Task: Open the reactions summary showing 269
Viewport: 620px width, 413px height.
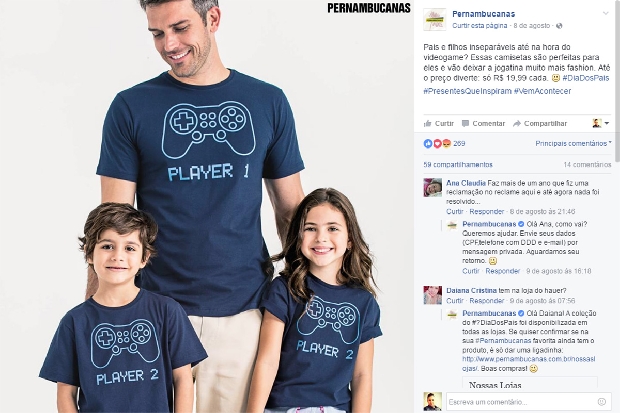Action: click(x=444, y=144)
